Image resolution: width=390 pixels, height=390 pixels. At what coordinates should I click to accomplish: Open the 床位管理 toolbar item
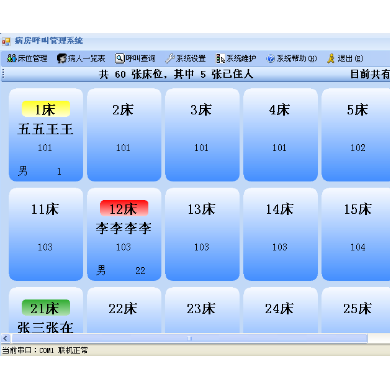coord(27,59)
